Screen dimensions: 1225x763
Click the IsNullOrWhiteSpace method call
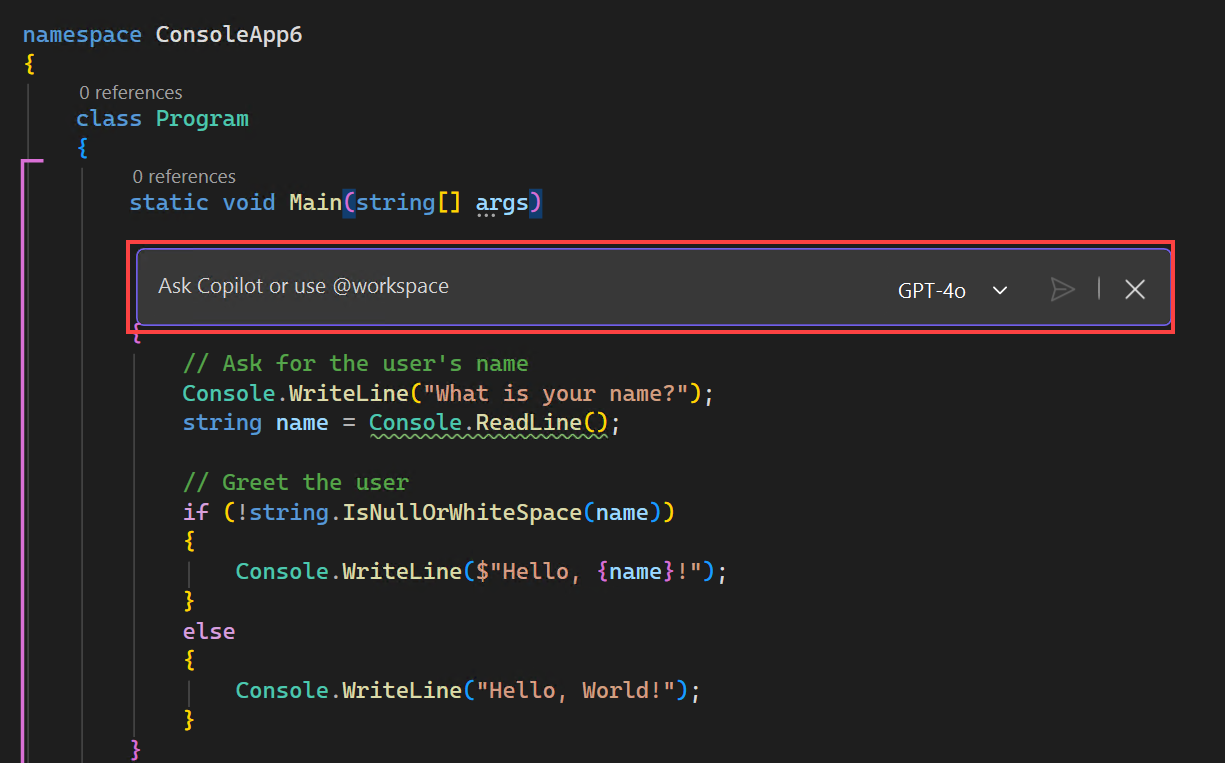click(x=460, y=511)
